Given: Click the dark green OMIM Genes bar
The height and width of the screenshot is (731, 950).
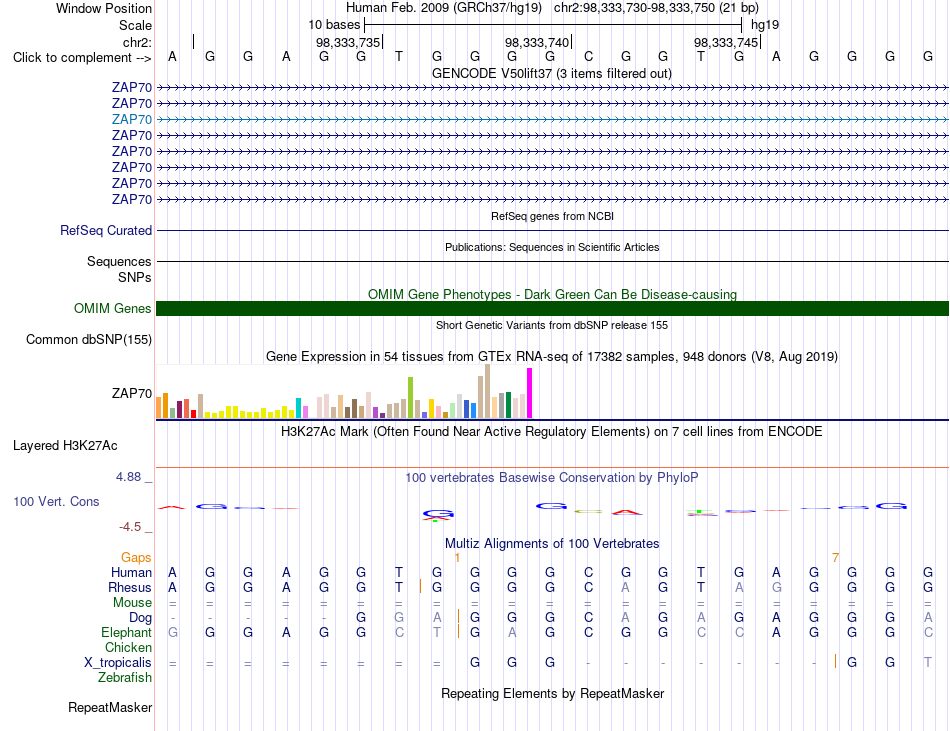Looking at the screenshot, I should coord(552,308).
